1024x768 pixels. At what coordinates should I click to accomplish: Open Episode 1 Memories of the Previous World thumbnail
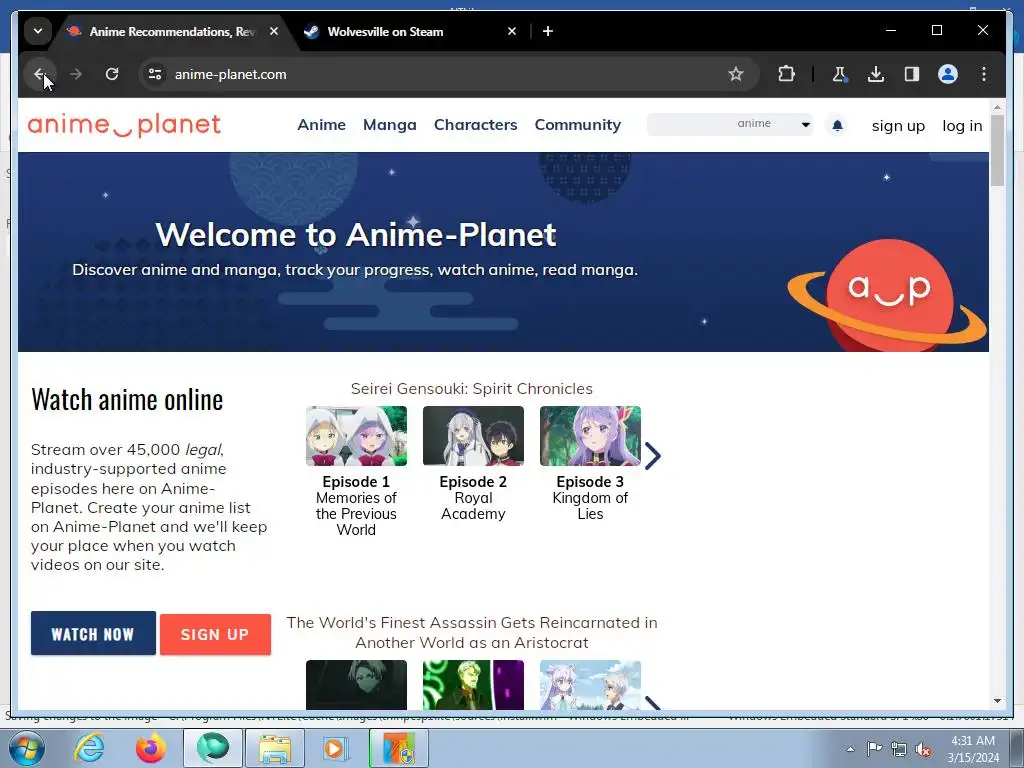(356, 436)
